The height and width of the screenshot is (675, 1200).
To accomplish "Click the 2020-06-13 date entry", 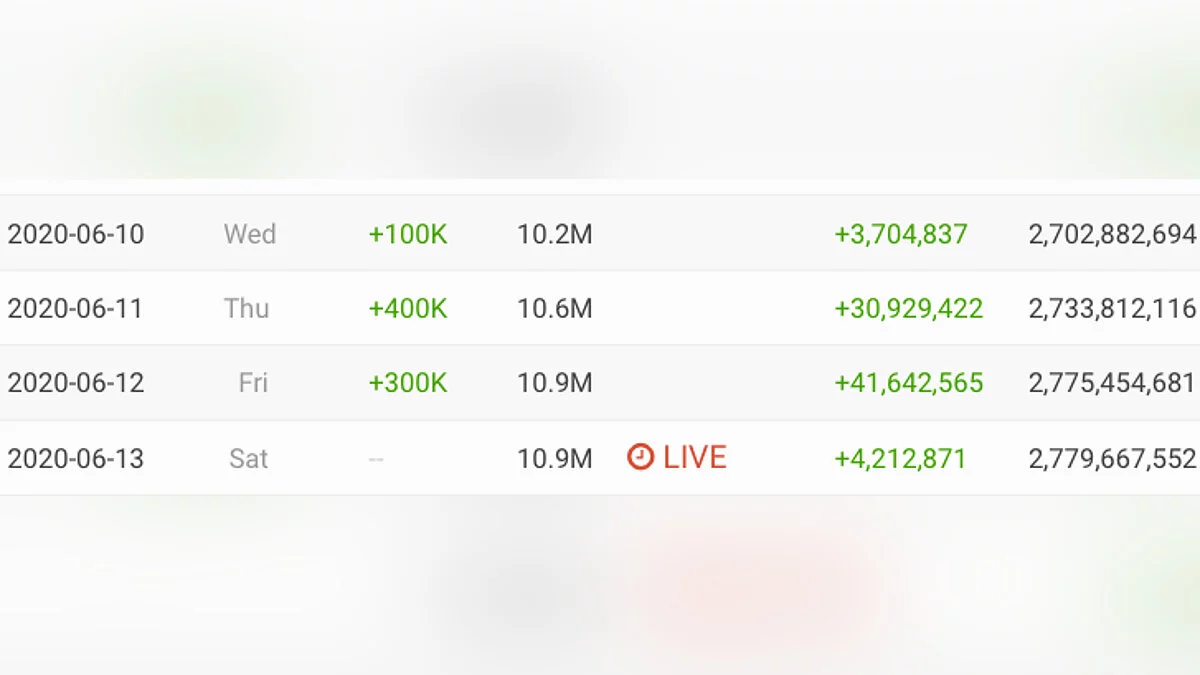I will click(x=76, y=459).
